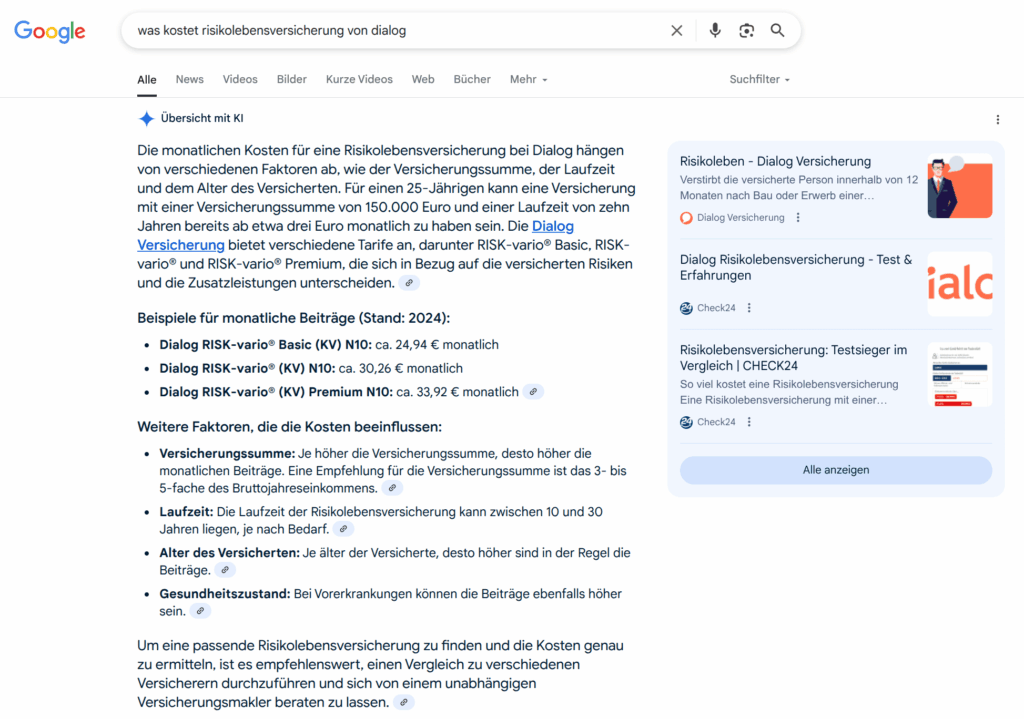Click the blue AI overview sparkle icon
Image resolution: width=1024 pixels, height=719 pixels.
[x=146, y=118]
